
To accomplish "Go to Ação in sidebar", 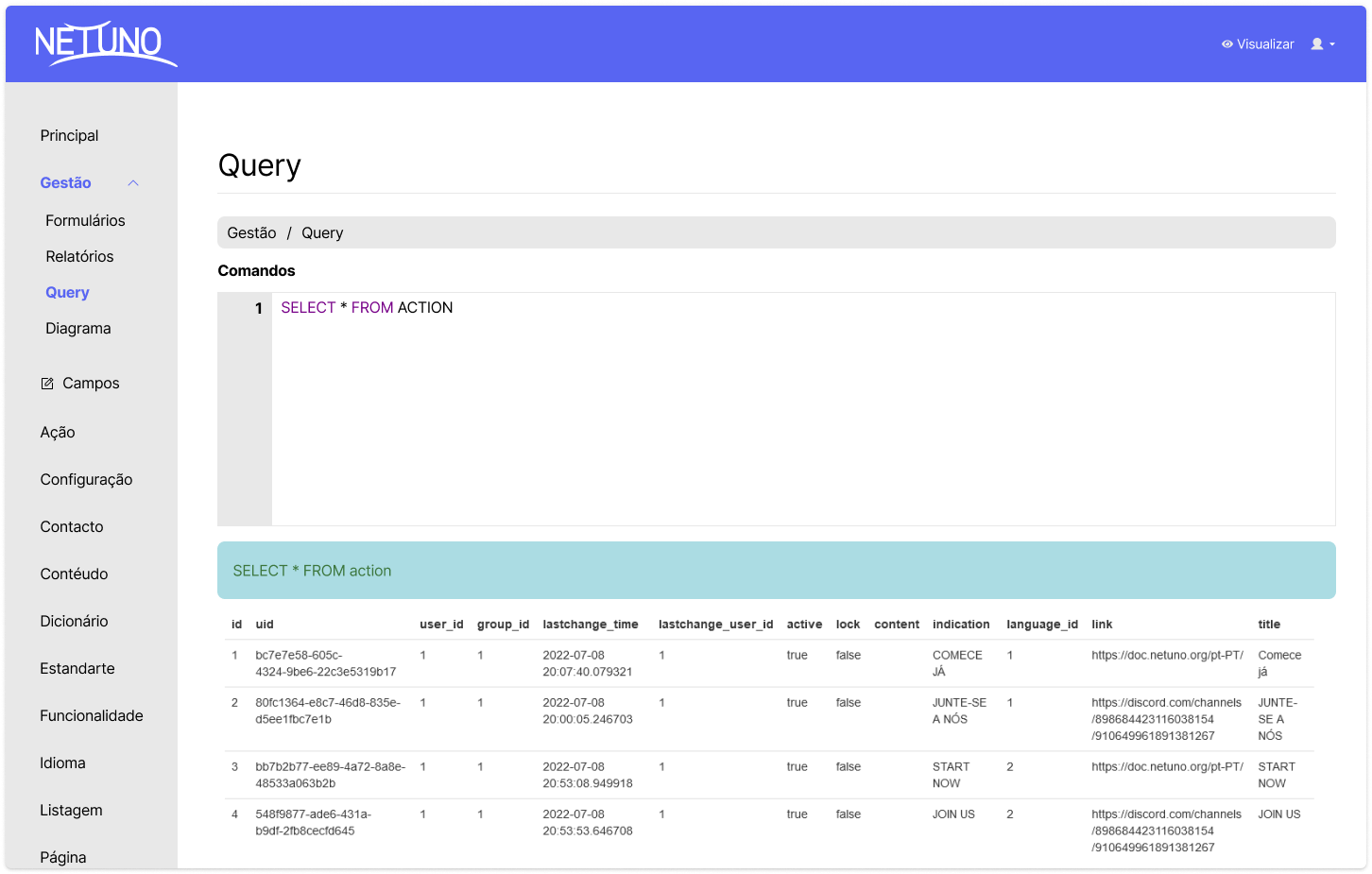I will coord(58,433).
